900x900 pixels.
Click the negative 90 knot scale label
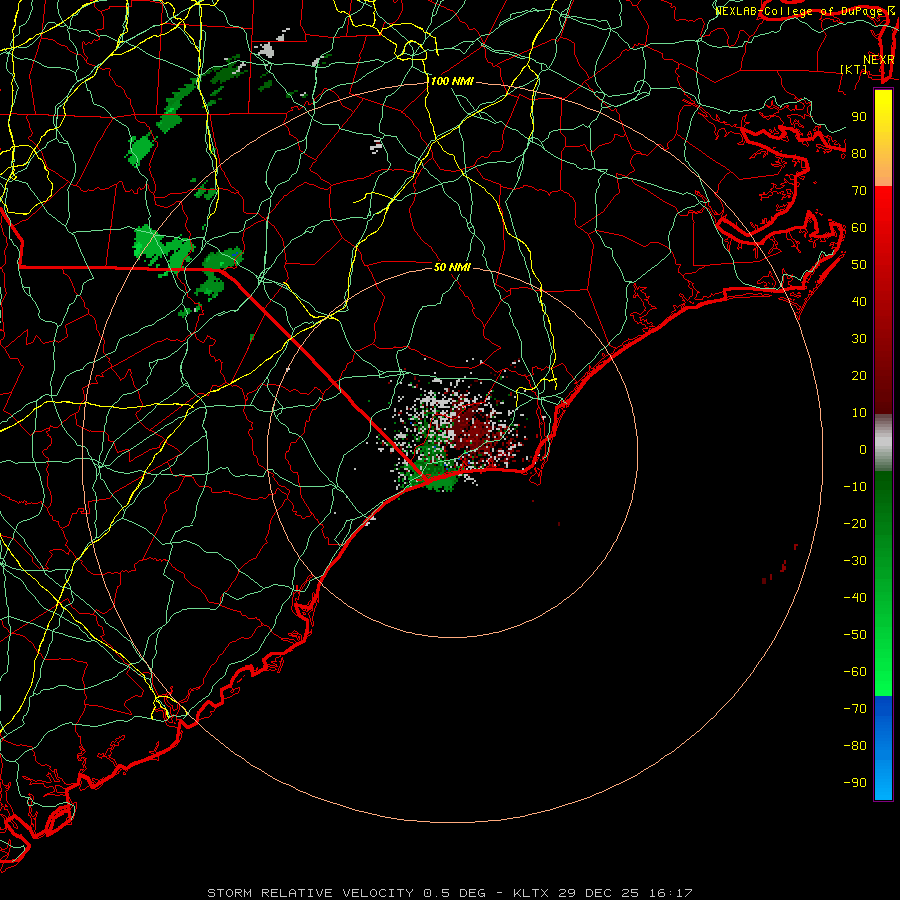pyautogui.click(x=855, y=783)
